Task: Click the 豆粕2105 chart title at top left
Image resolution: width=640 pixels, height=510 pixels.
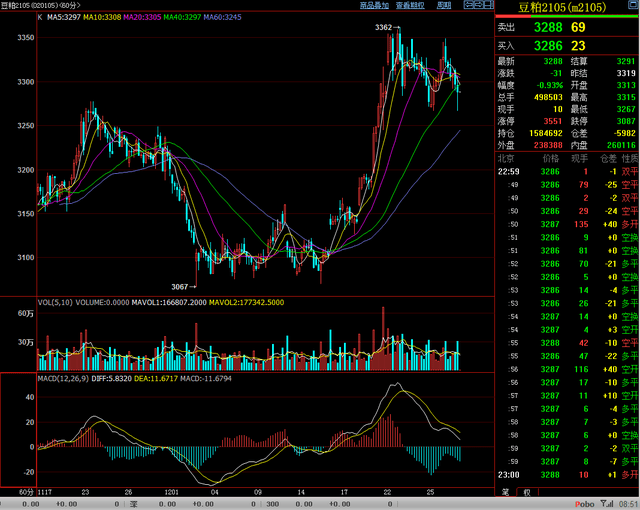Action: pos(40,6)
